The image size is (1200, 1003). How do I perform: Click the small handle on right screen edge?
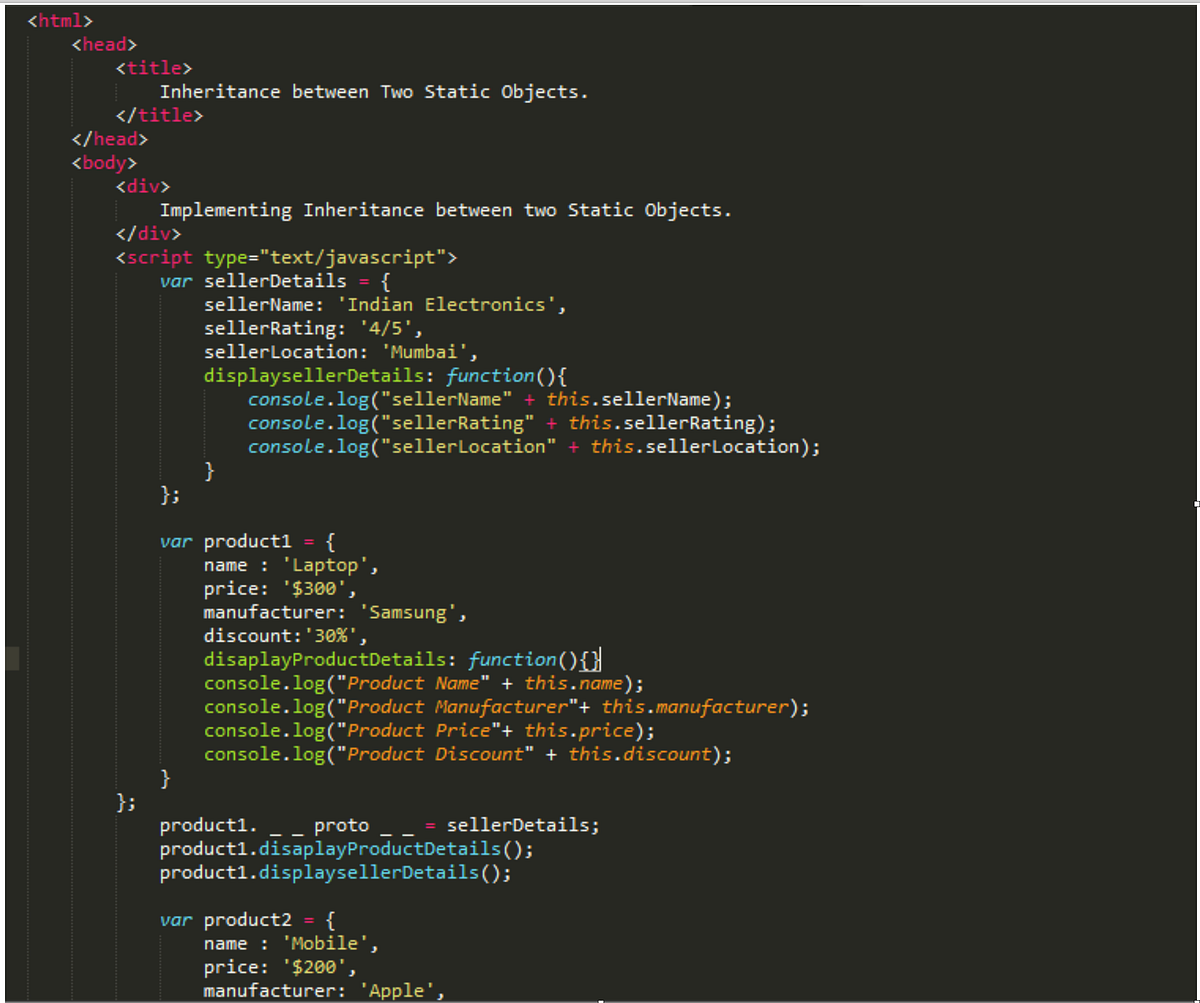pyautogui.click(x=1195, y=505)
